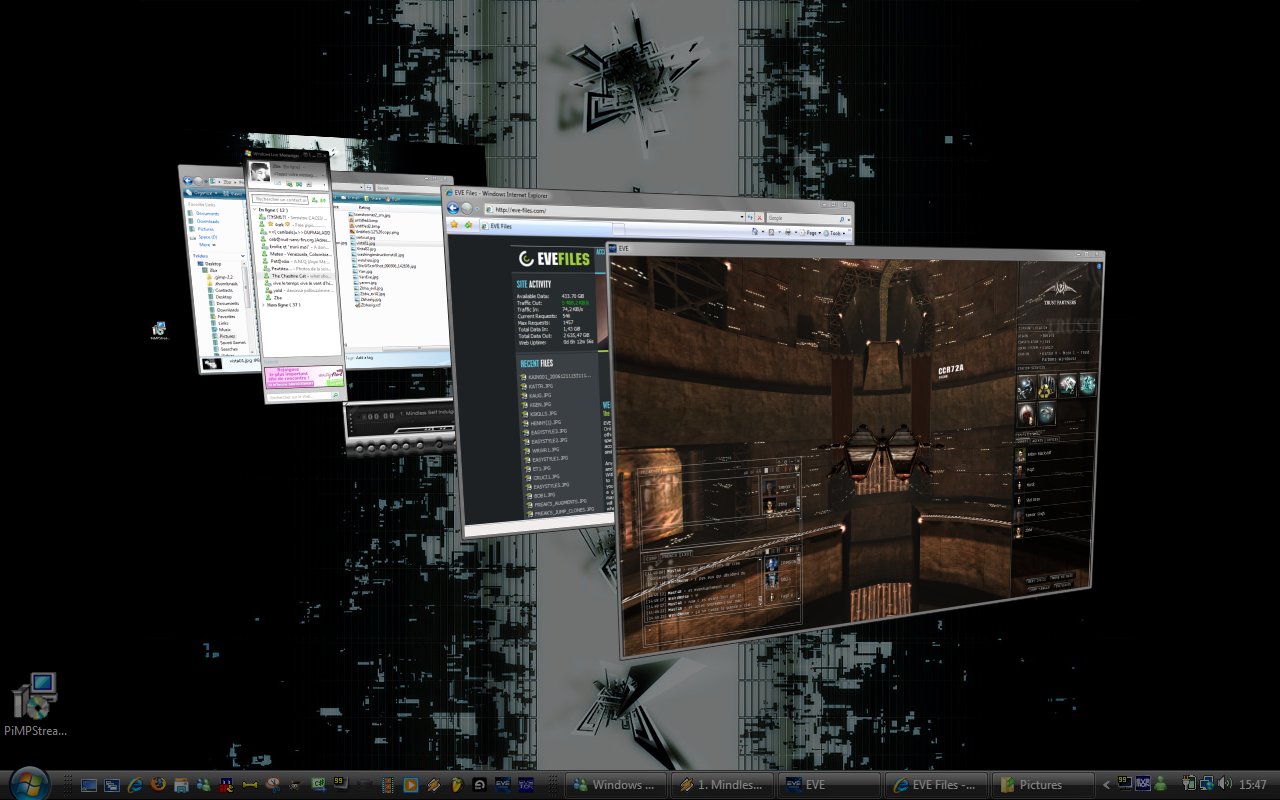Open recent file KATTR.JPG link
The image size is (1280, 800).
pyautogui.click(x=541, y=385)
